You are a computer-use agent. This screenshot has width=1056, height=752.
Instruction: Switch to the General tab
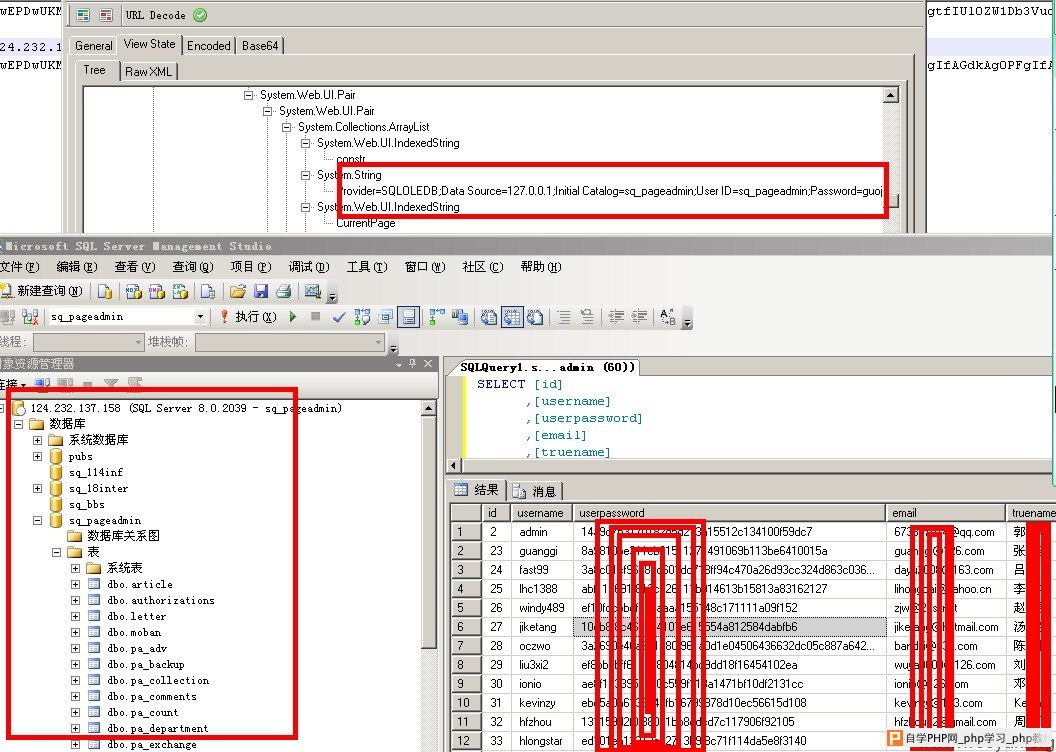point(94,46)
